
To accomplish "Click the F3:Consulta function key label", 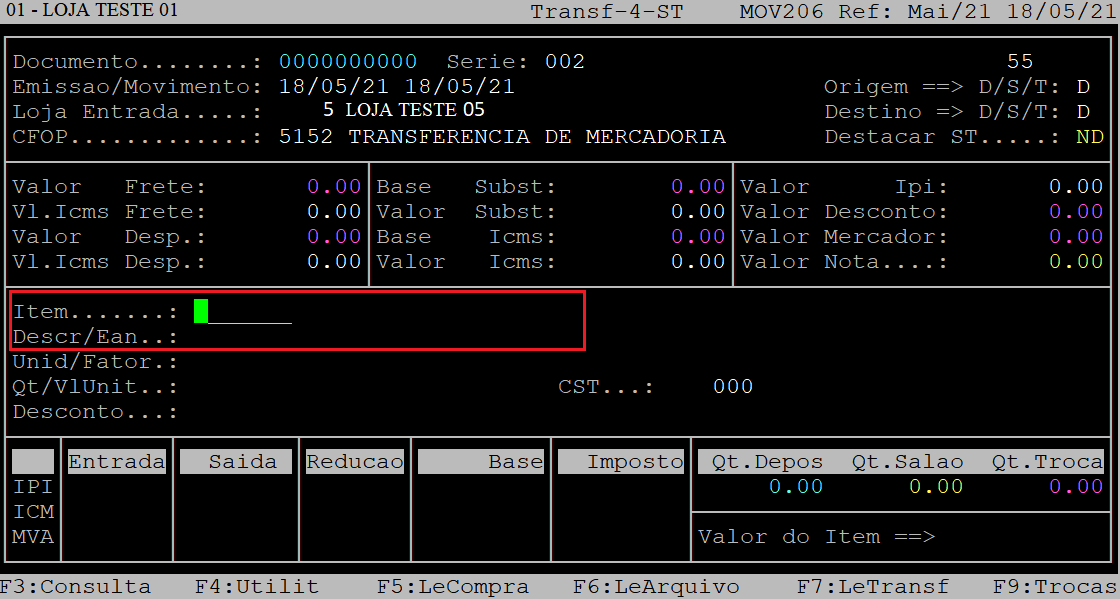I will click(x=76, y=587).
